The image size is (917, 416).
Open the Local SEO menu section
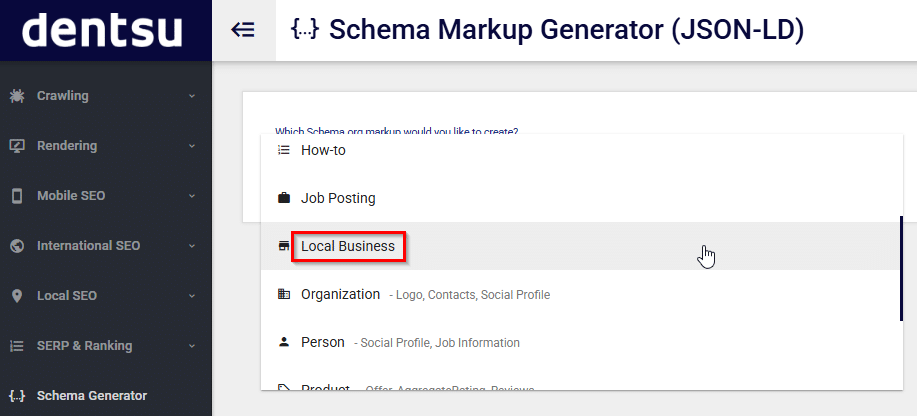coord(106,296)
